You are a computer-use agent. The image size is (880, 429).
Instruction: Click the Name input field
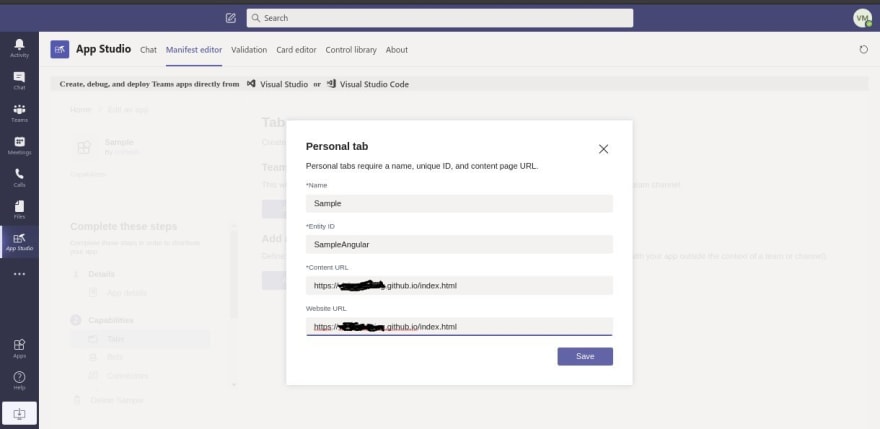[459, 203]
